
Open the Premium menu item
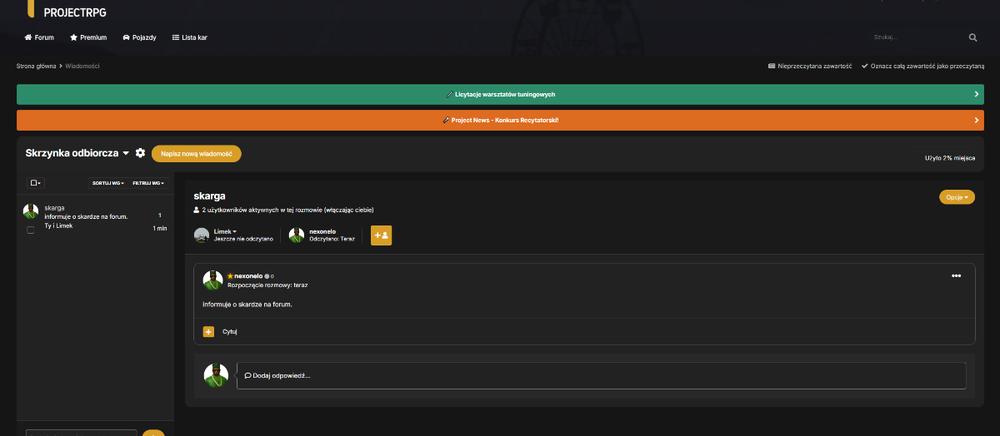coord(88,38)
